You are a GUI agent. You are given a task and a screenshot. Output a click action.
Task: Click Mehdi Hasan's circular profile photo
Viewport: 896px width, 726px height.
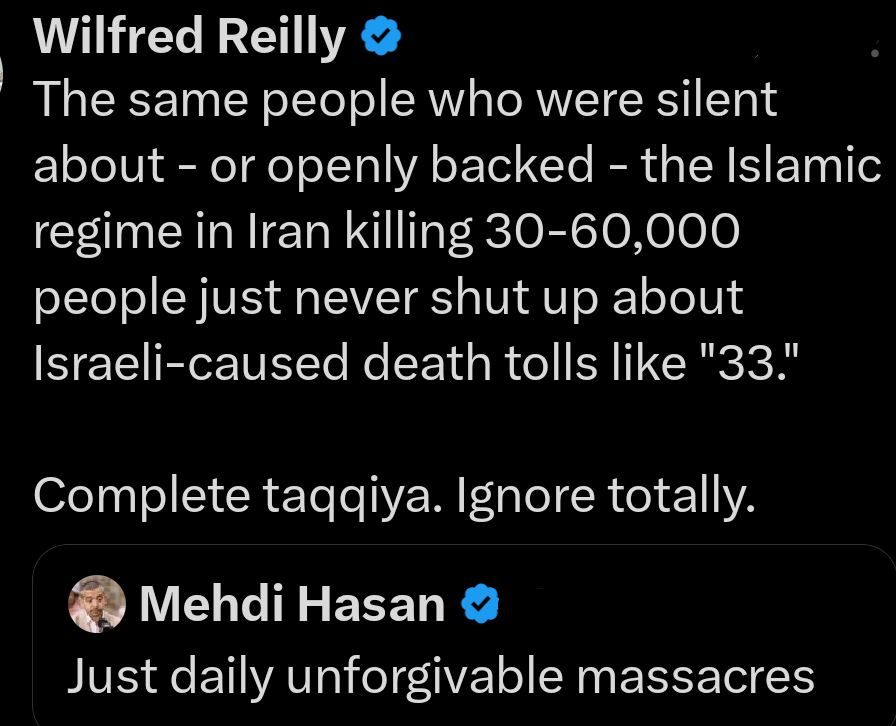[x=96, y=602]
